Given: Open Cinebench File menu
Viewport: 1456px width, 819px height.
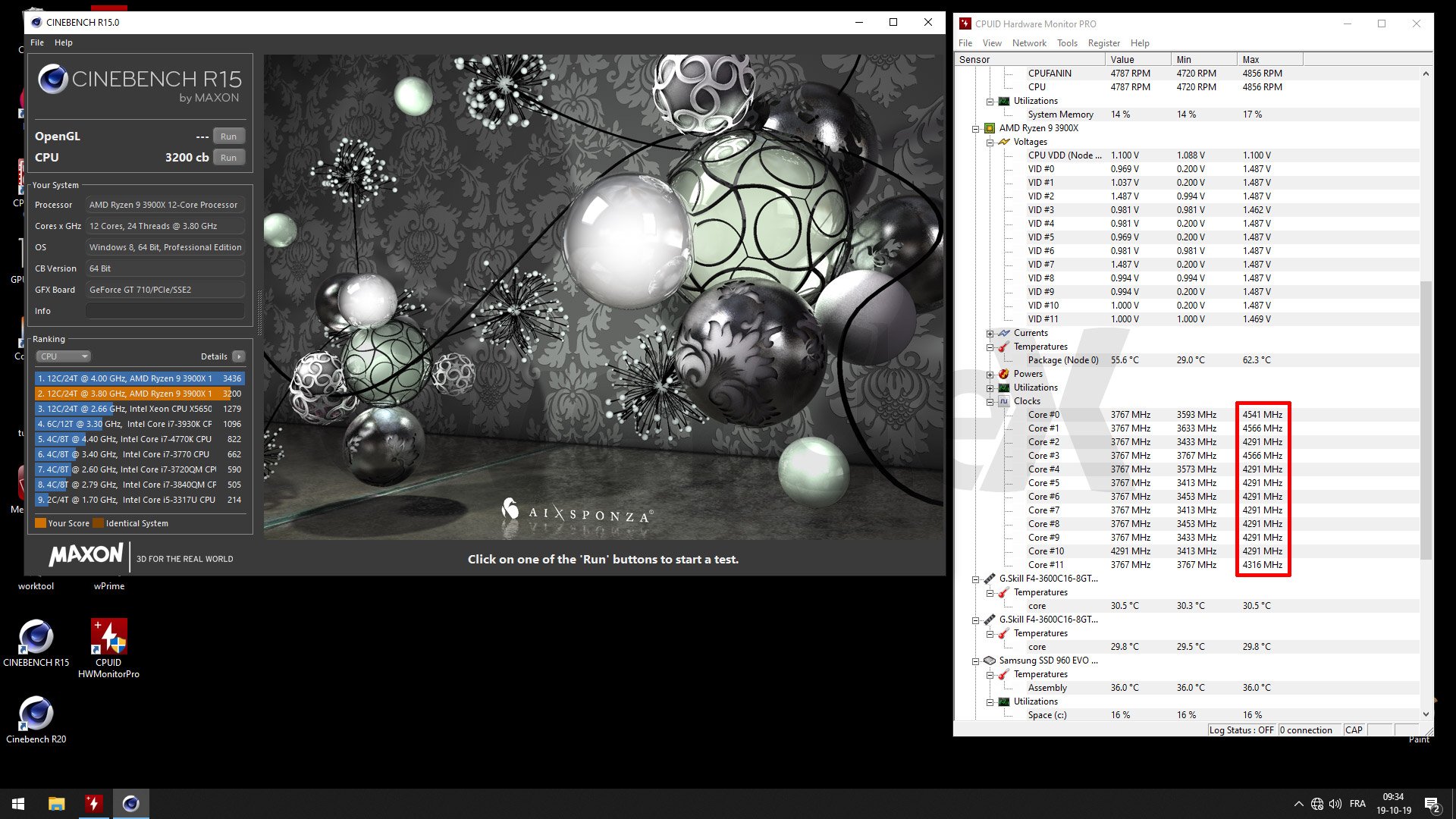Looking at the screenshot, I should [x=37, y=42].
